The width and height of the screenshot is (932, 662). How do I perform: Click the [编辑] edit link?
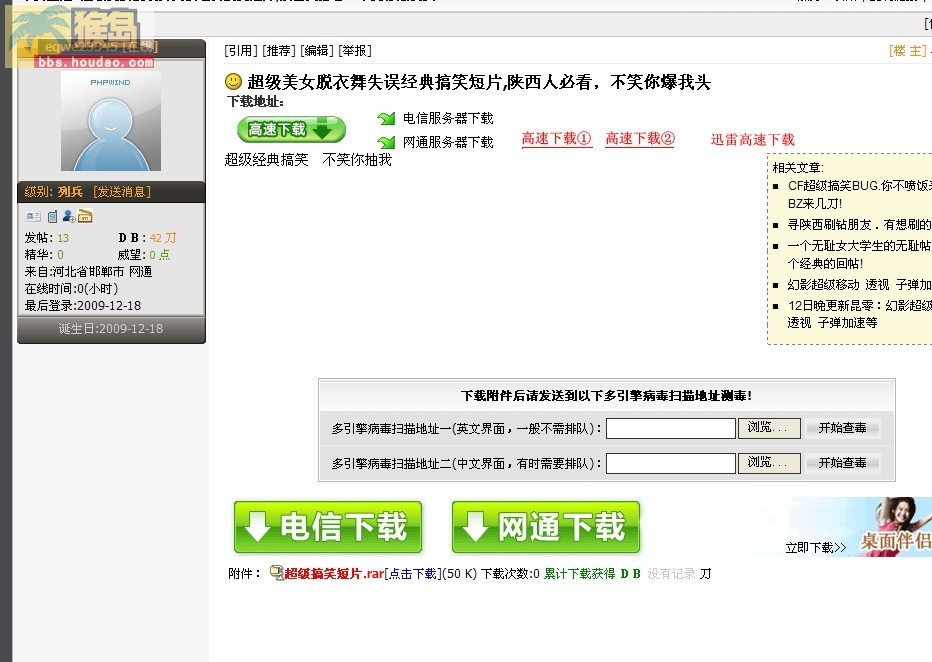317,51
